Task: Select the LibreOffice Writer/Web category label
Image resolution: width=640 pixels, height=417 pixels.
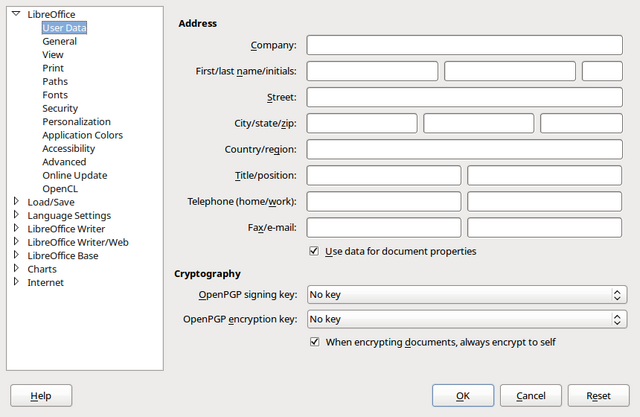Action: coord(78,242)
